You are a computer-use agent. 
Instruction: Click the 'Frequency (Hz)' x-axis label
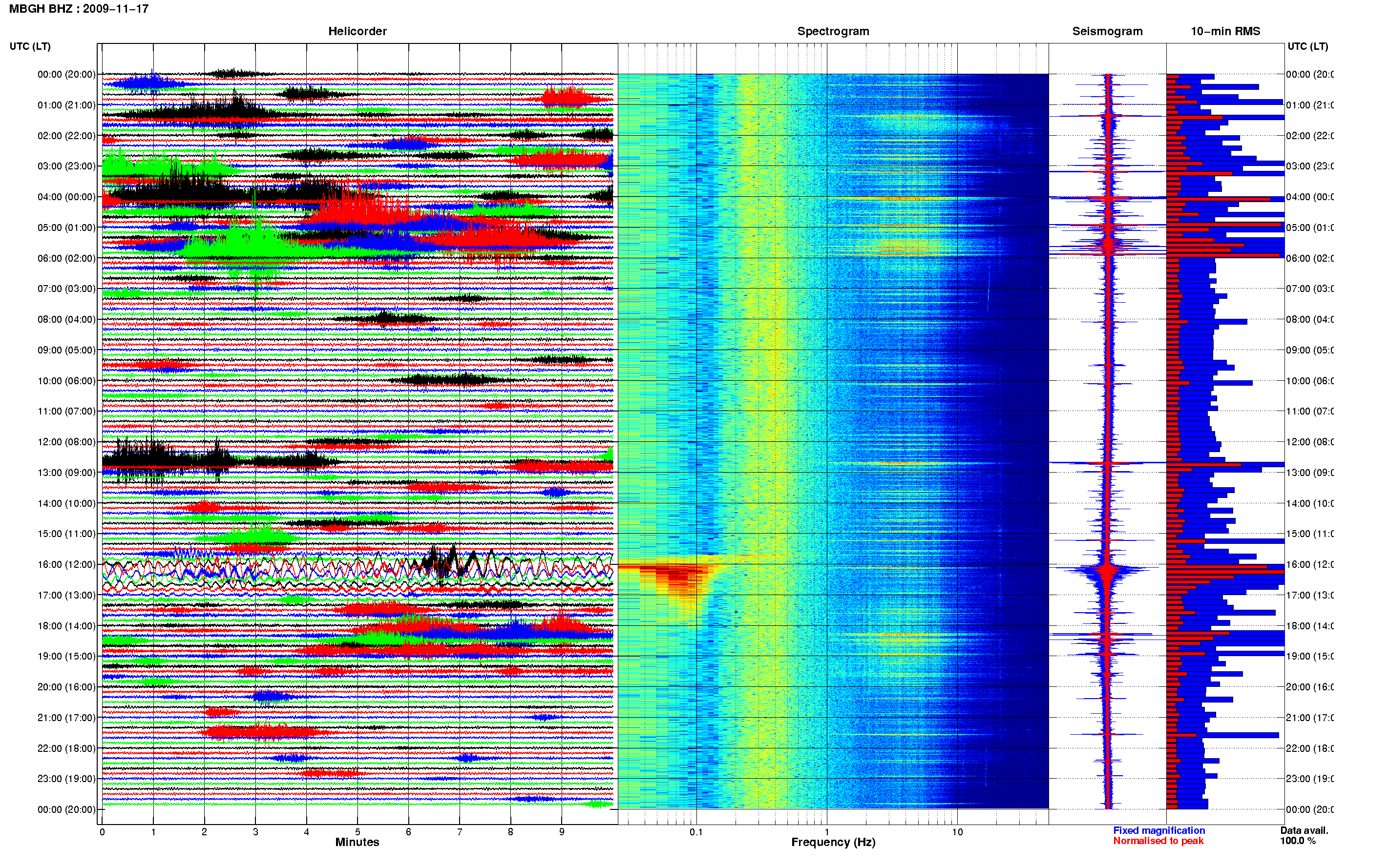[833, 842]
